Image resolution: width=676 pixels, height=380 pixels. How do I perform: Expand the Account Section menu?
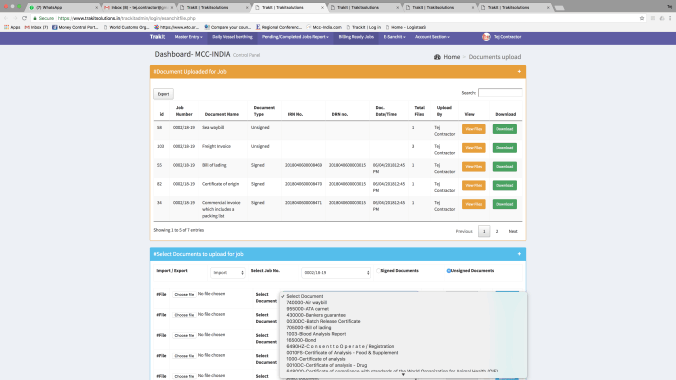point(432,37)
